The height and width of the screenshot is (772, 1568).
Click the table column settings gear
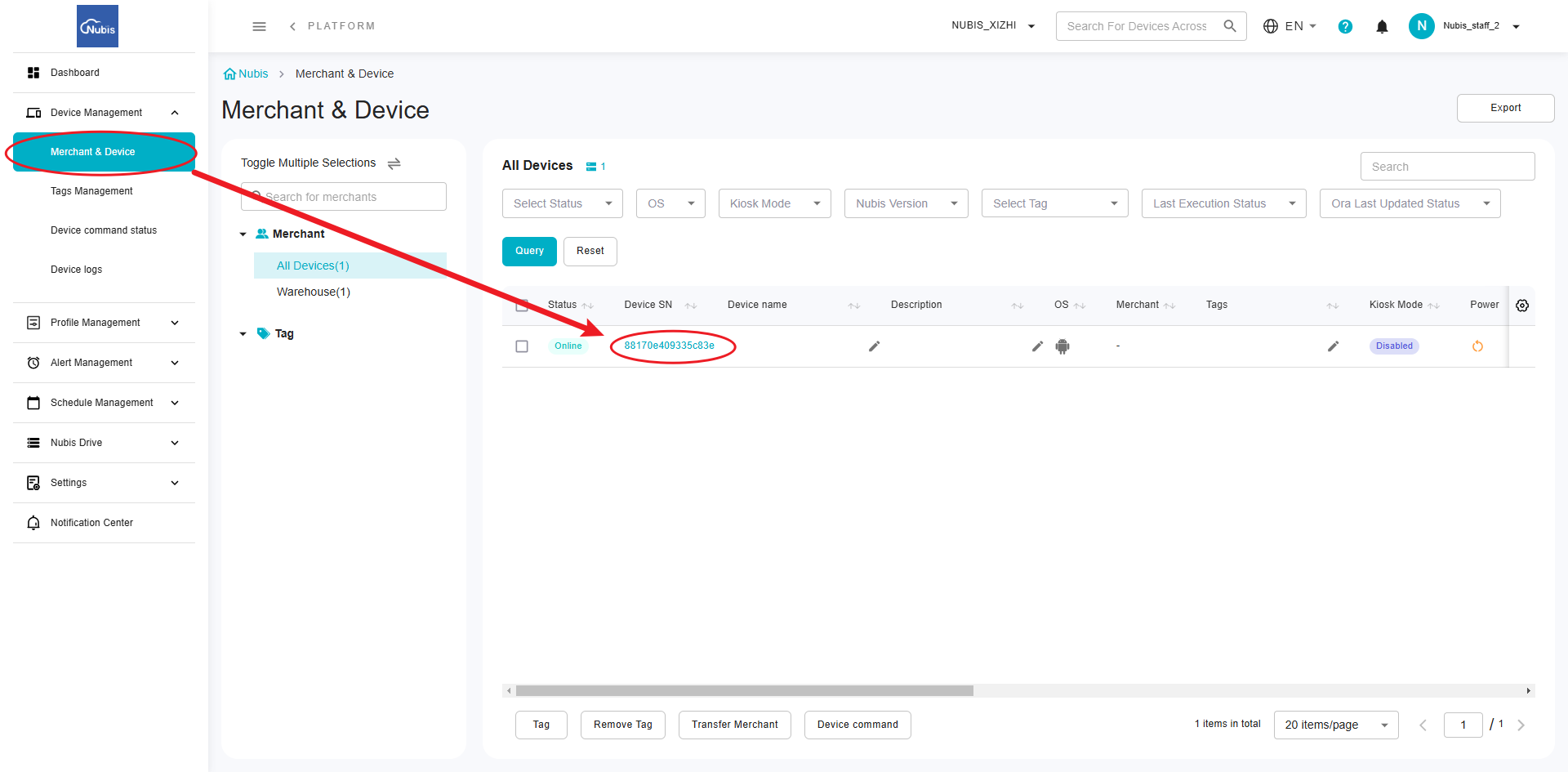[1522, 306]
